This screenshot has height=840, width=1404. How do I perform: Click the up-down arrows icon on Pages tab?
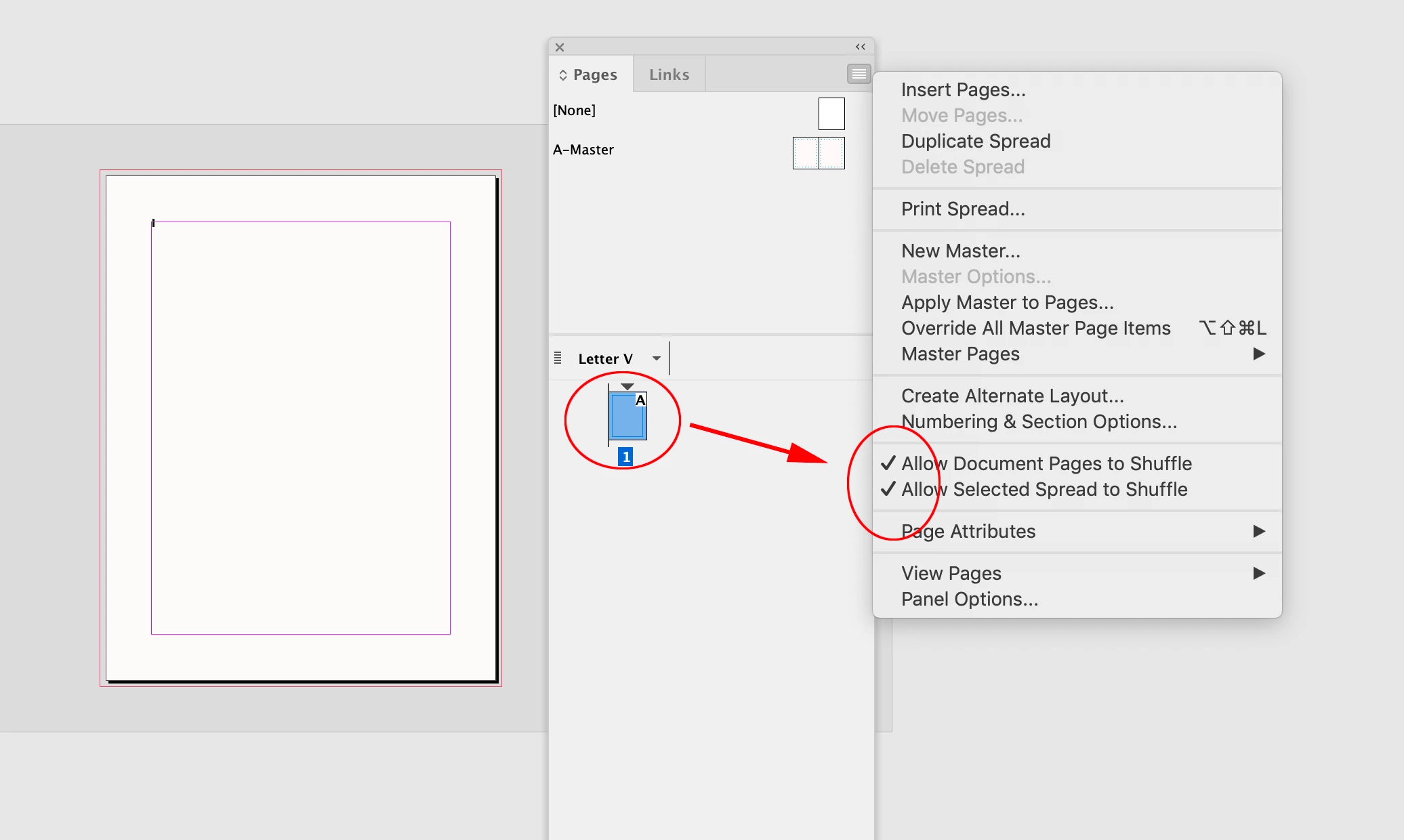coord(562,75)
